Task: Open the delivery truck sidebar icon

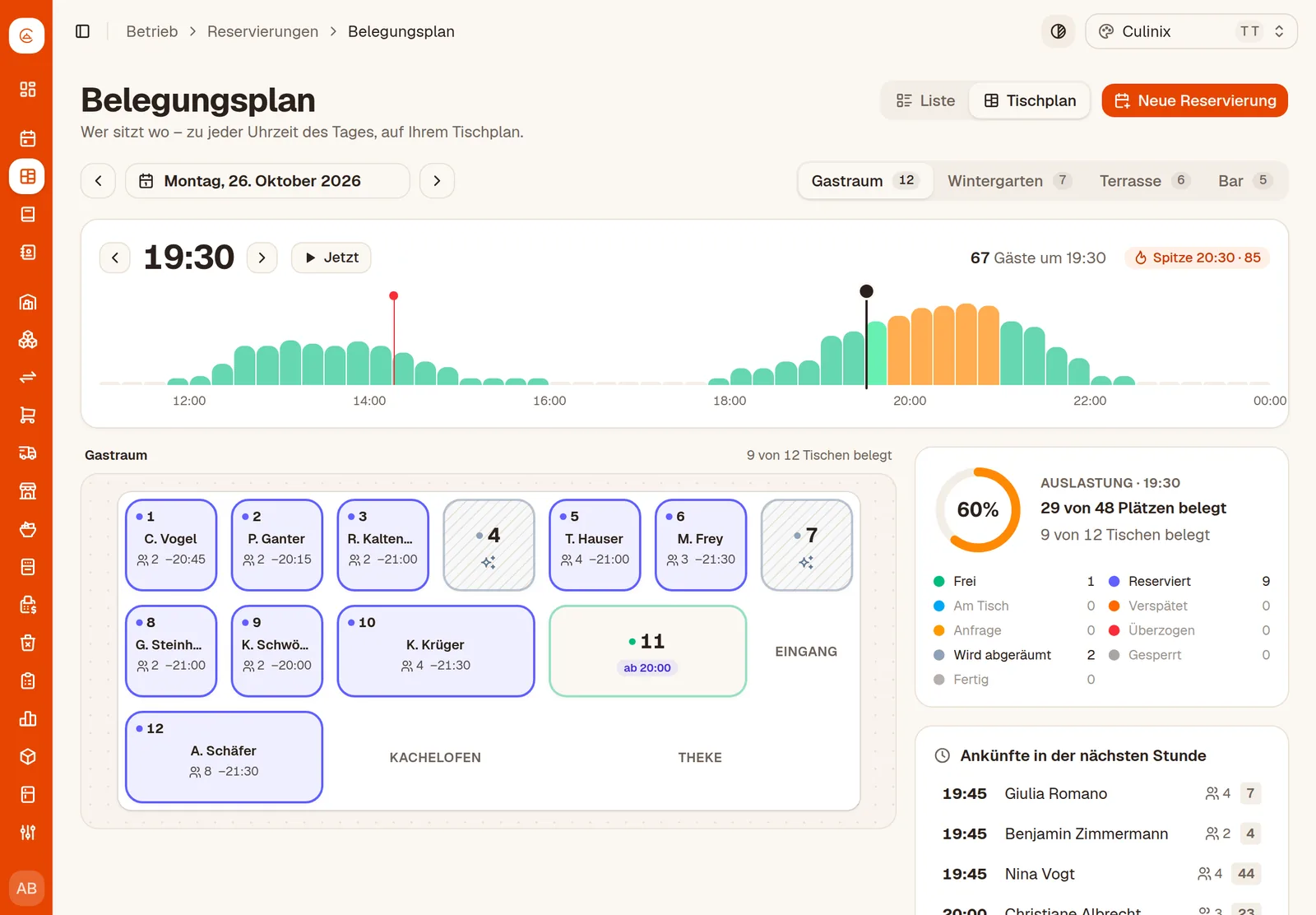Action: 27,453
